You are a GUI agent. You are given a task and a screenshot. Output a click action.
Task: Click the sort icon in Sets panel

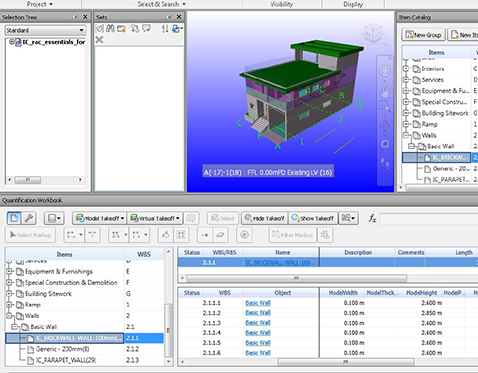point(165,29)
